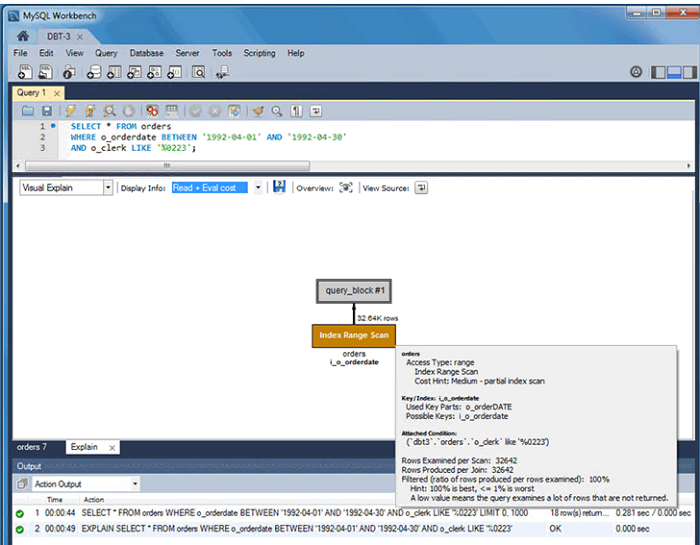This screenshot has width=700, height=545.
Task: Toggle the left sidebar panel visibility
Action: click(x=658, y=72)
